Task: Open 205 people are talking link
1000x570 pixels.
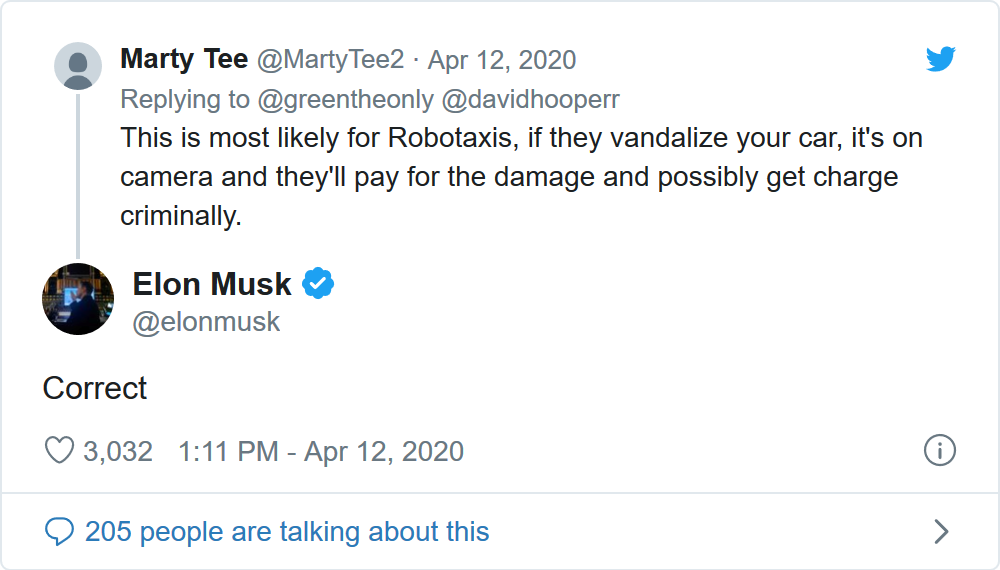Action: point(287,531)
